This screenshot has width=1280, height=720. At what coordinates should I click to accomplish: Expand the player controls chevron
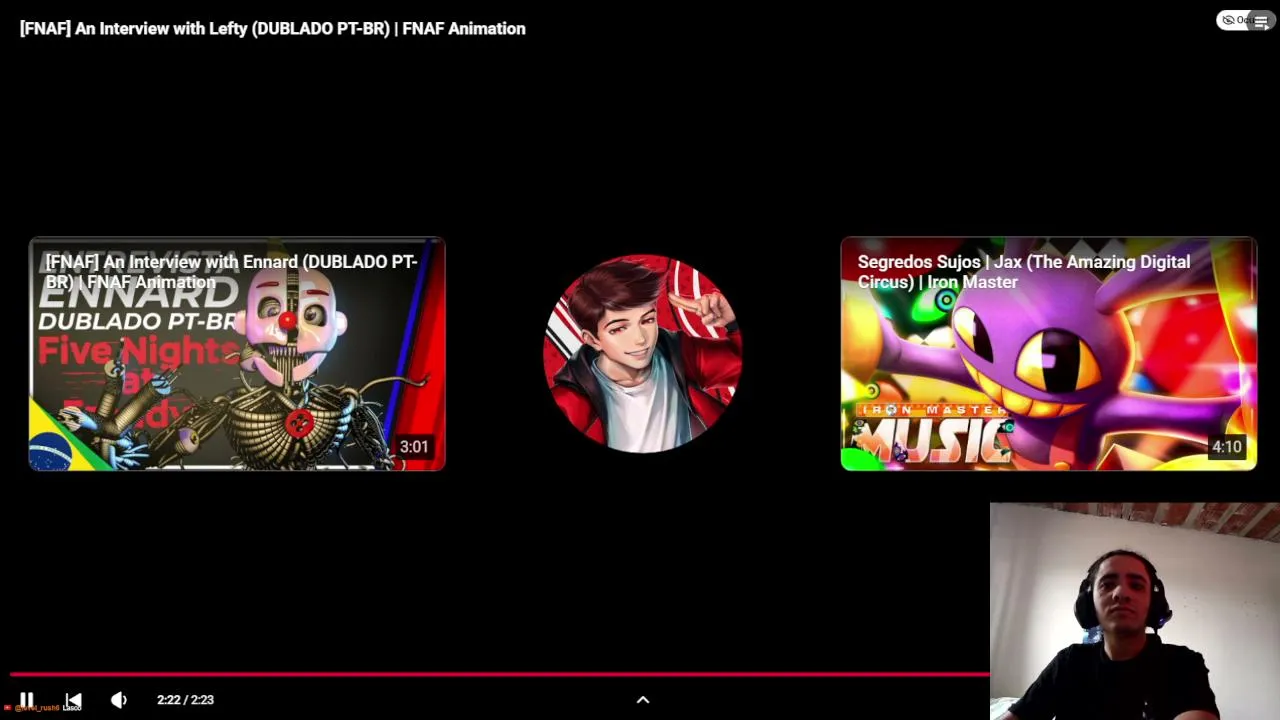point(643,700)
